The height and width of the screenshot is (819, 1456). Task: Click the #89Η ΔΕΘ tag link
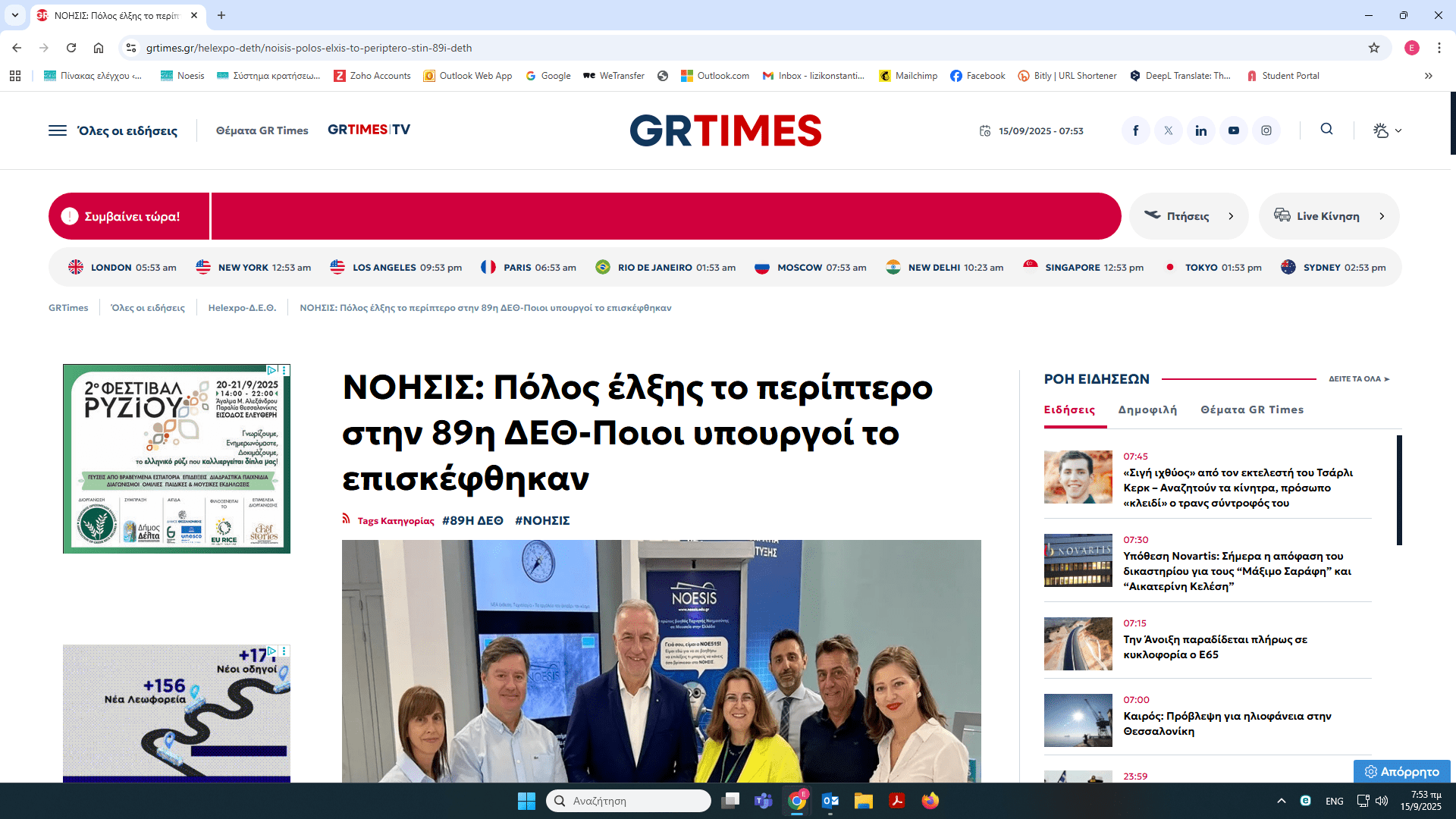coord(472,520)
